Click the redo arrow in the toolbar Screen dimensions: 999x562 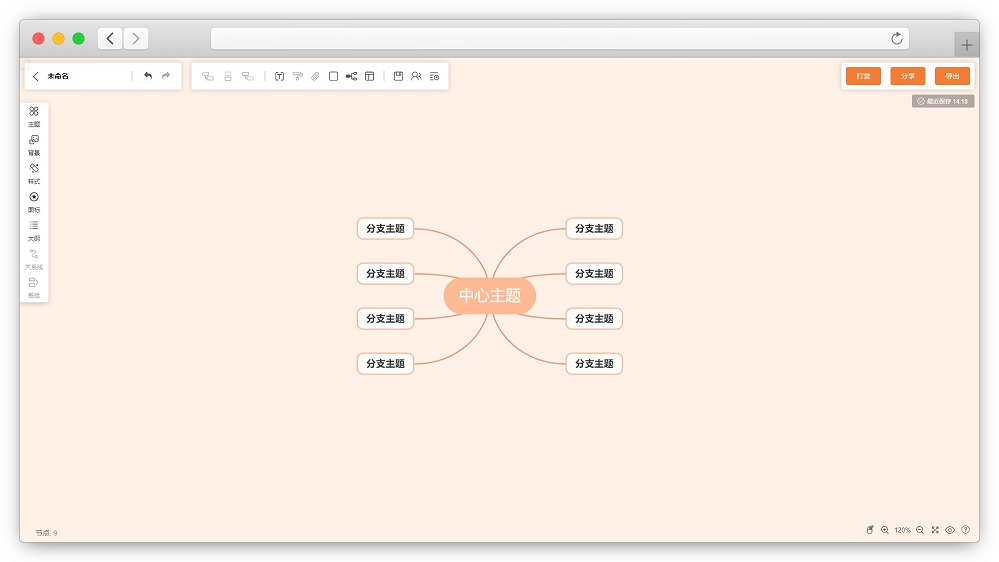(166, 76)
